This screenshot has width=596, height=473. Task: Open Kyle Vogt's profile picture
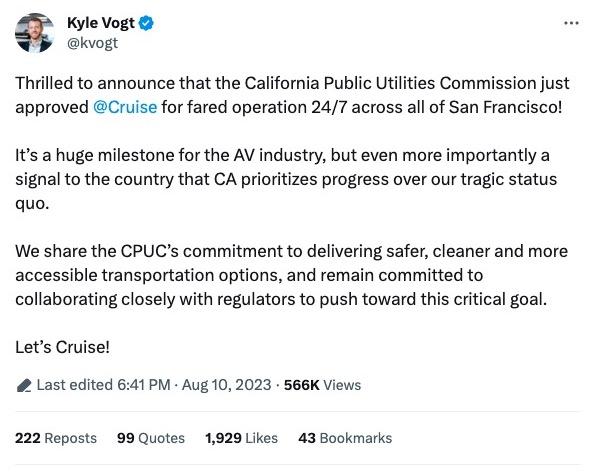34,33
